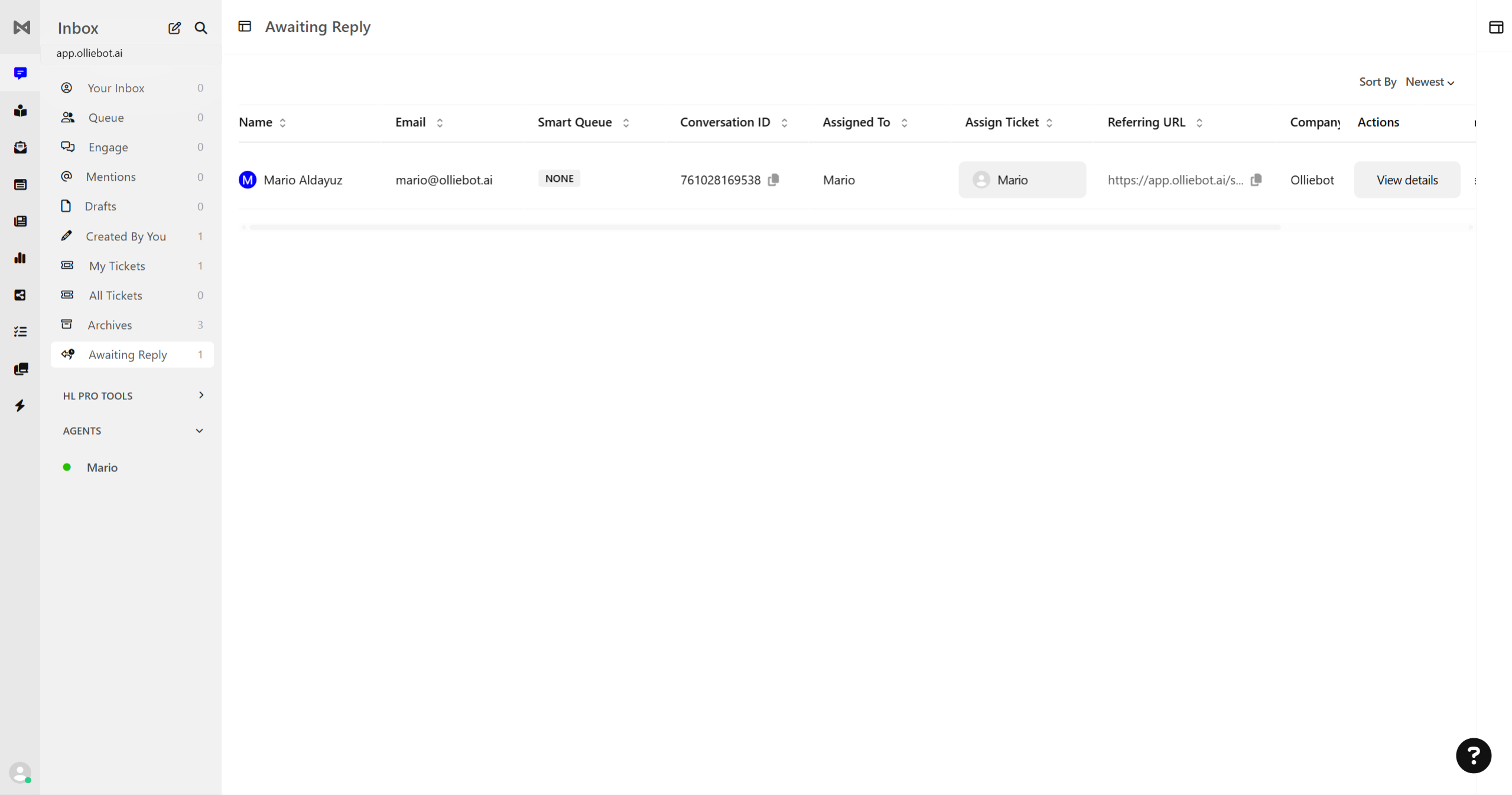Copy the referring URL link
Viewport: 1512px width, 795px height.
pyautogui.click(x=1256, y=180)
